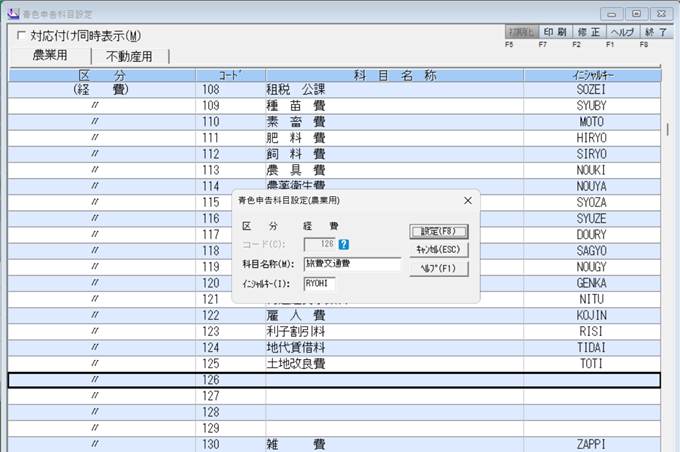Select the 地代賃借料 row

click(334, 347)
